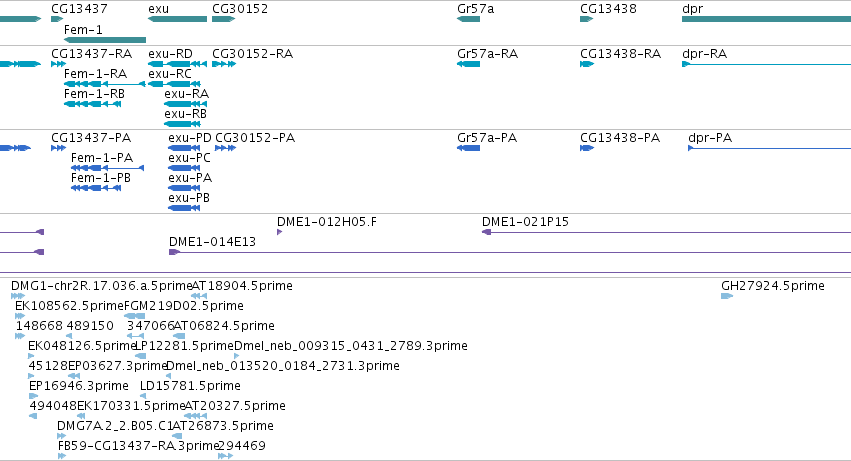Click the FB59-CG13437-RA.3prime EST label

[138, 446]
